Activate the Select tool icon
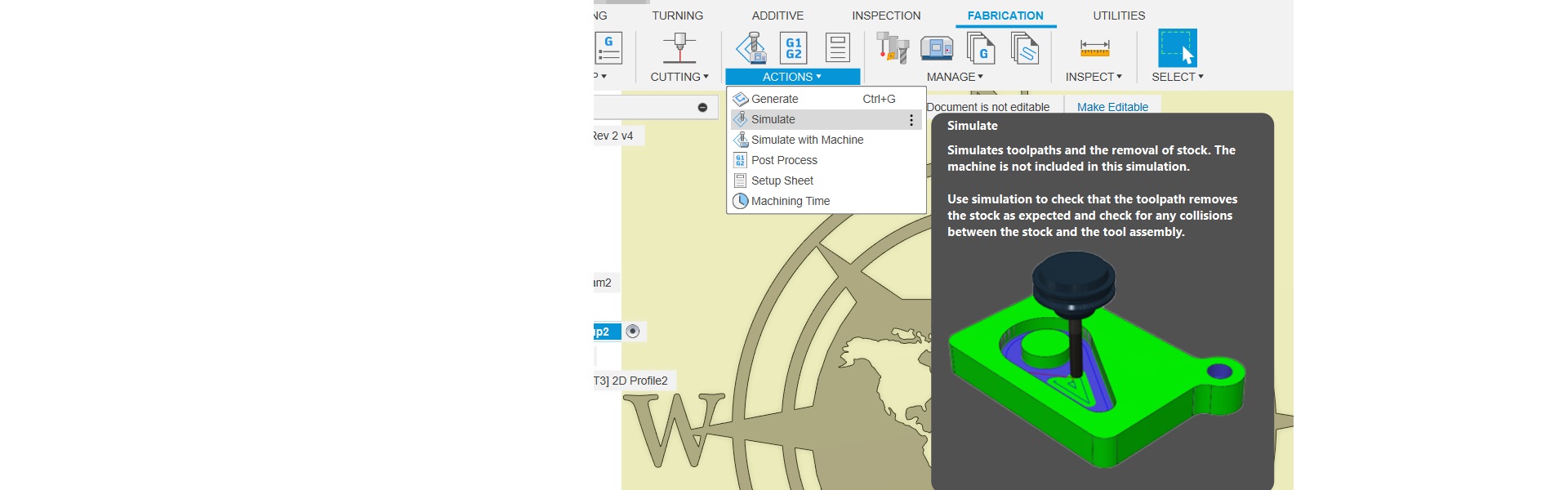Screen dimensions: 1568x490 pyautogui.click(x=1177, y=48)
